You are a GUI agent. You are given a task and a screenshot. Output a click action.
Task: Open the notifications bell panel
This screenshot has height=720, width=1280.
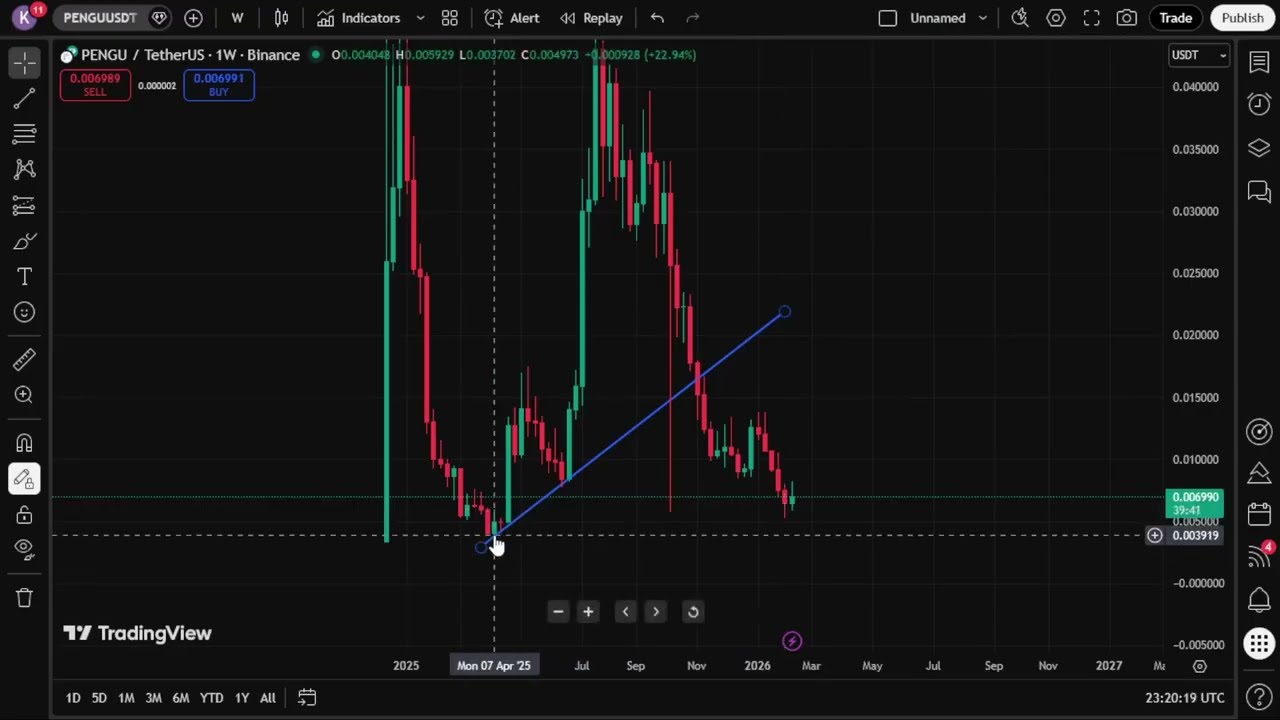click(1259, 599)
